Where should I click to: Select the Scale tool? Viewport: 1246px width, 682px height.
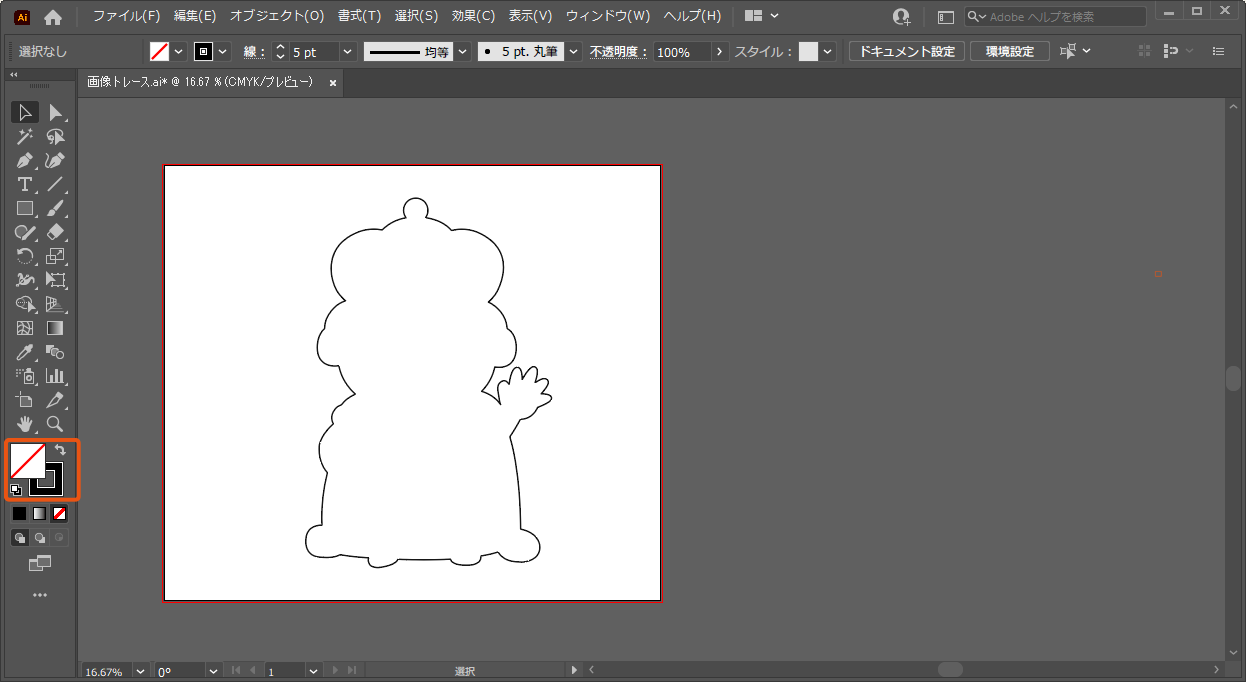tap(56, 257)
